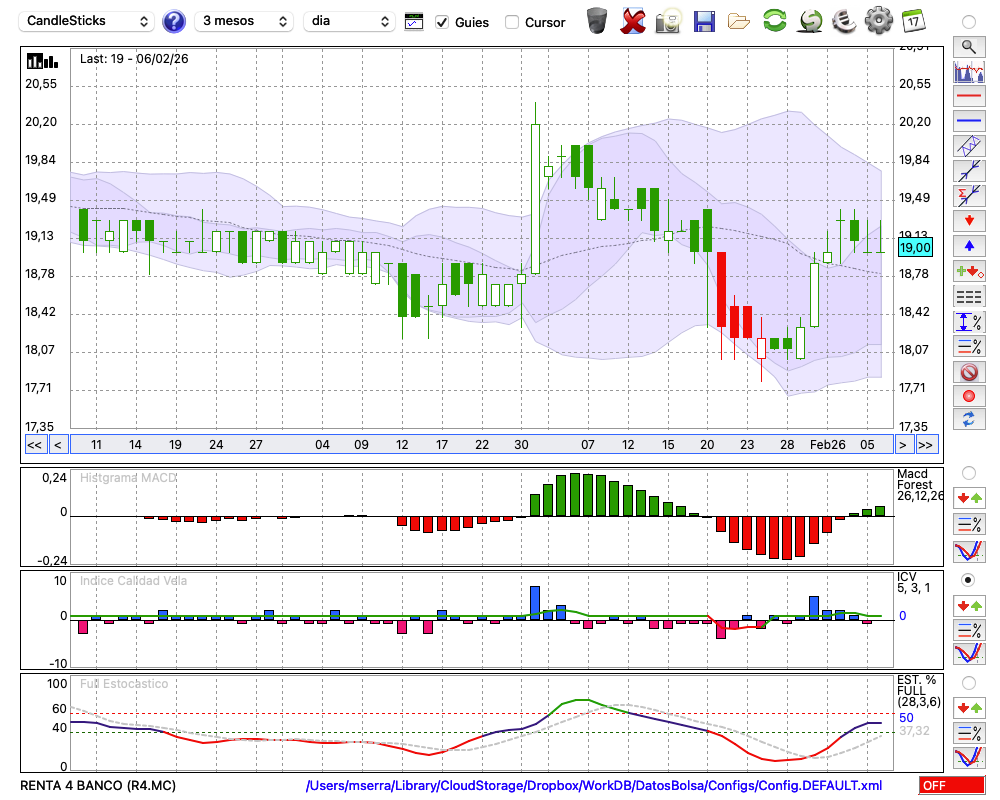This screenshot has height=800, width=1000.
Task: Select the red horizontal line tool
Action: click(x=968, y=97)
